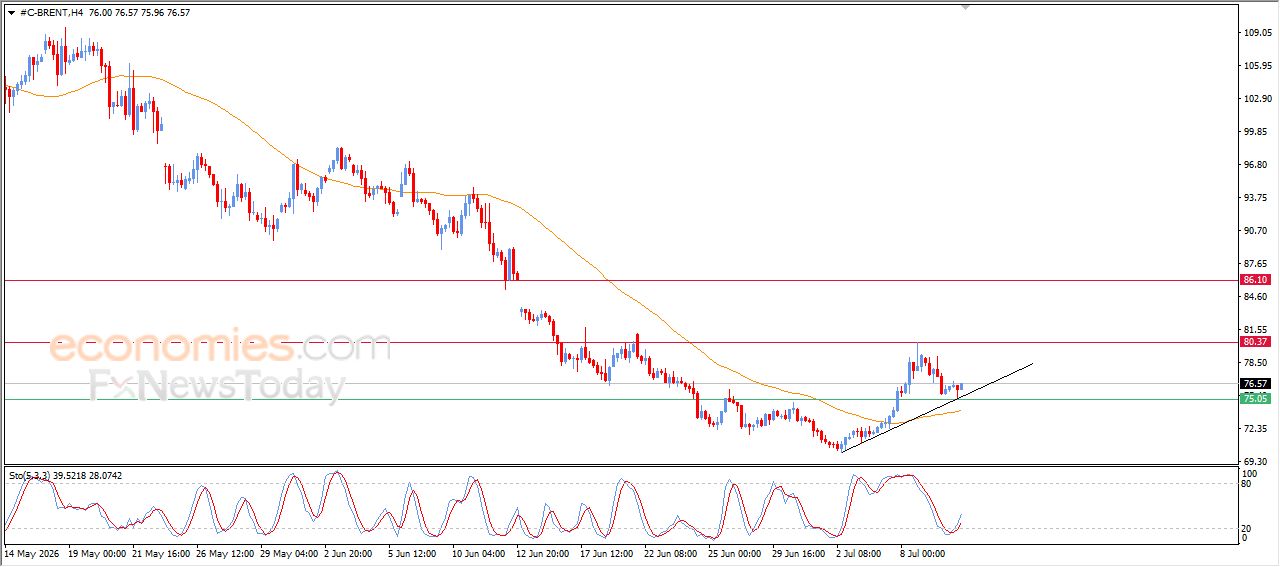Click the 14 May 2026 date label
This screenshot has width=1280, height=567.
[30, 552]
